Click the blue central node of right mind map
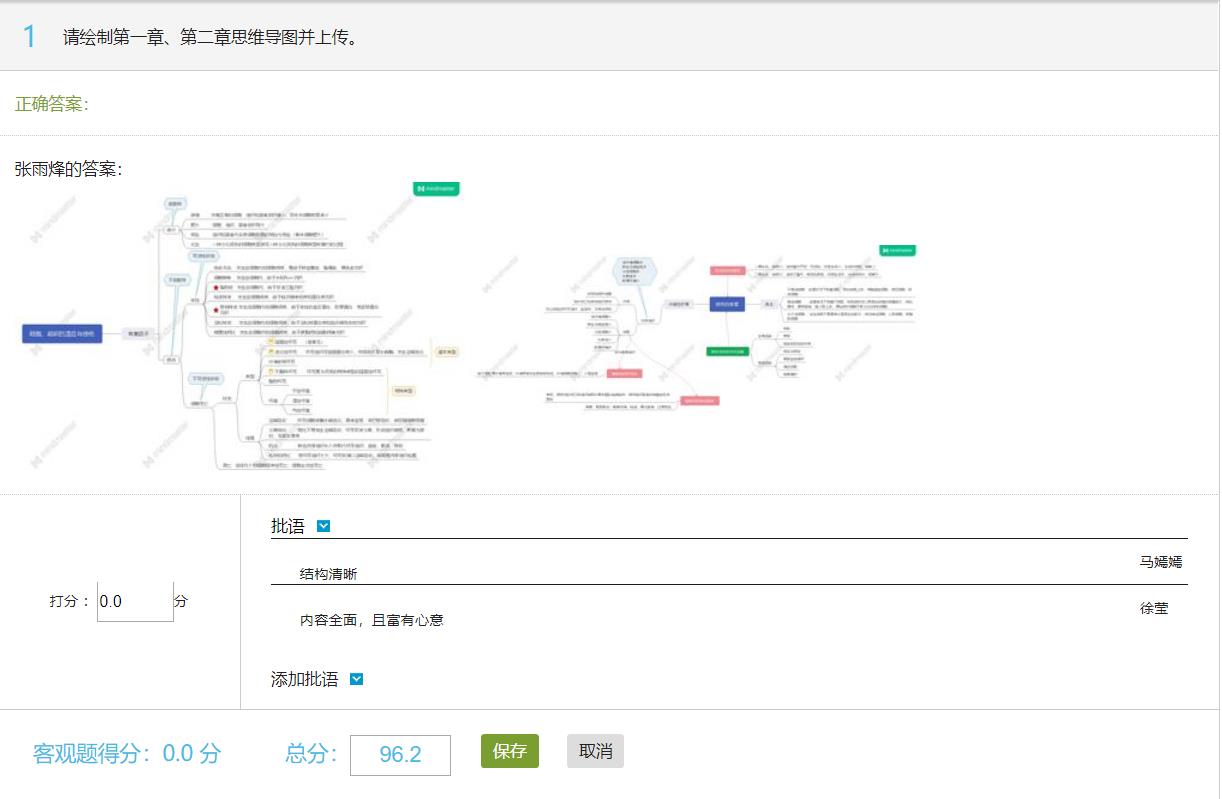This screenshot has width=1222, height=799. click(x=727, y=304)
